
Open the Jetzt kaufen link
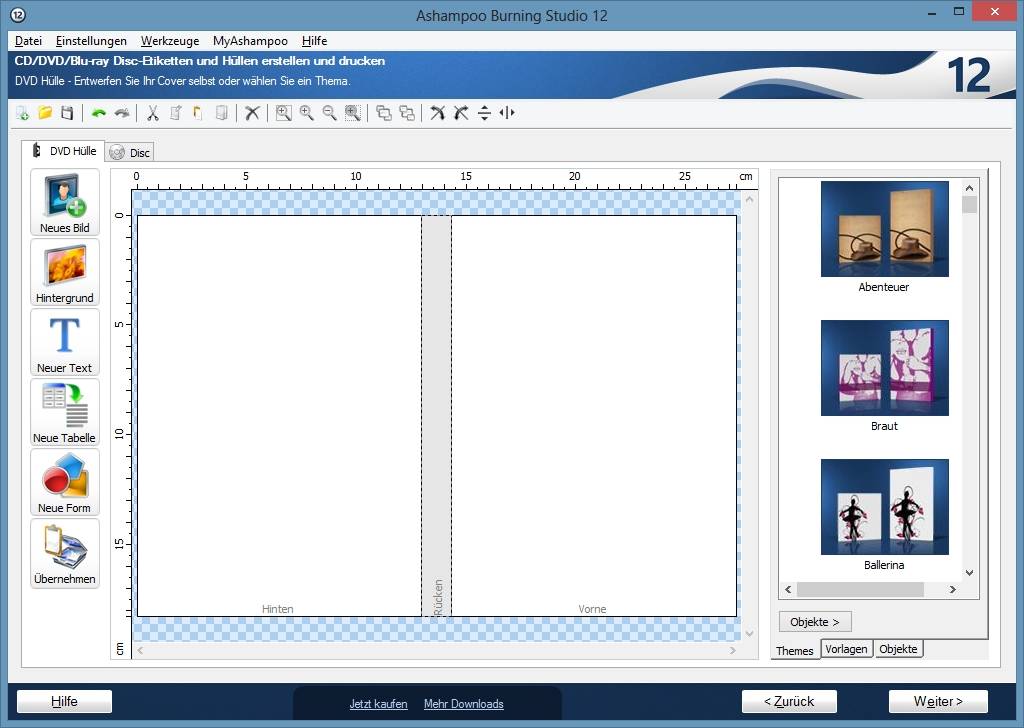pyautogui.click(x=378, y=704)
